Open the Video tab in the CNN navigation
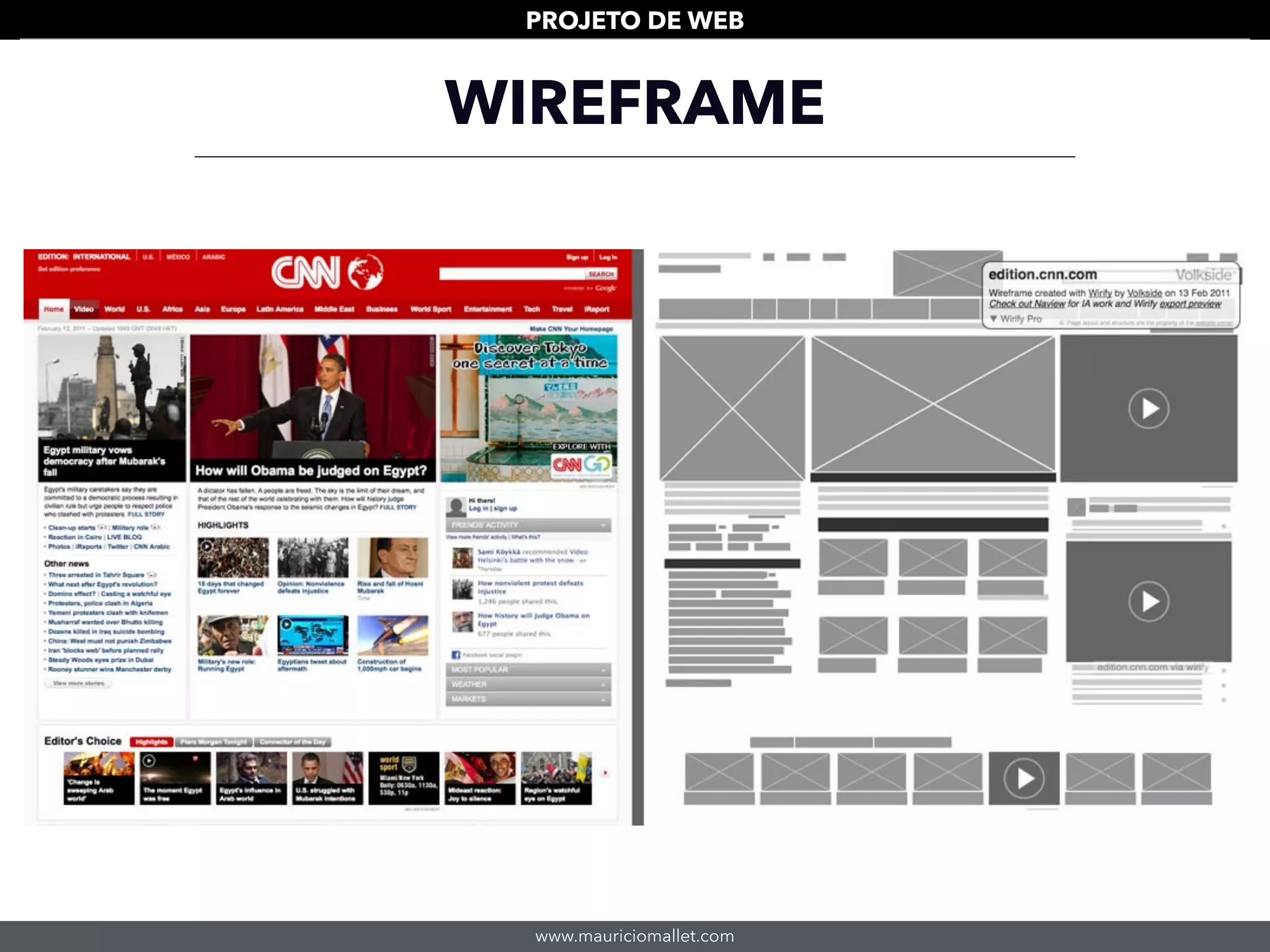The width and height of the screenshot is (1270, 952). click(x=84, y=309)
